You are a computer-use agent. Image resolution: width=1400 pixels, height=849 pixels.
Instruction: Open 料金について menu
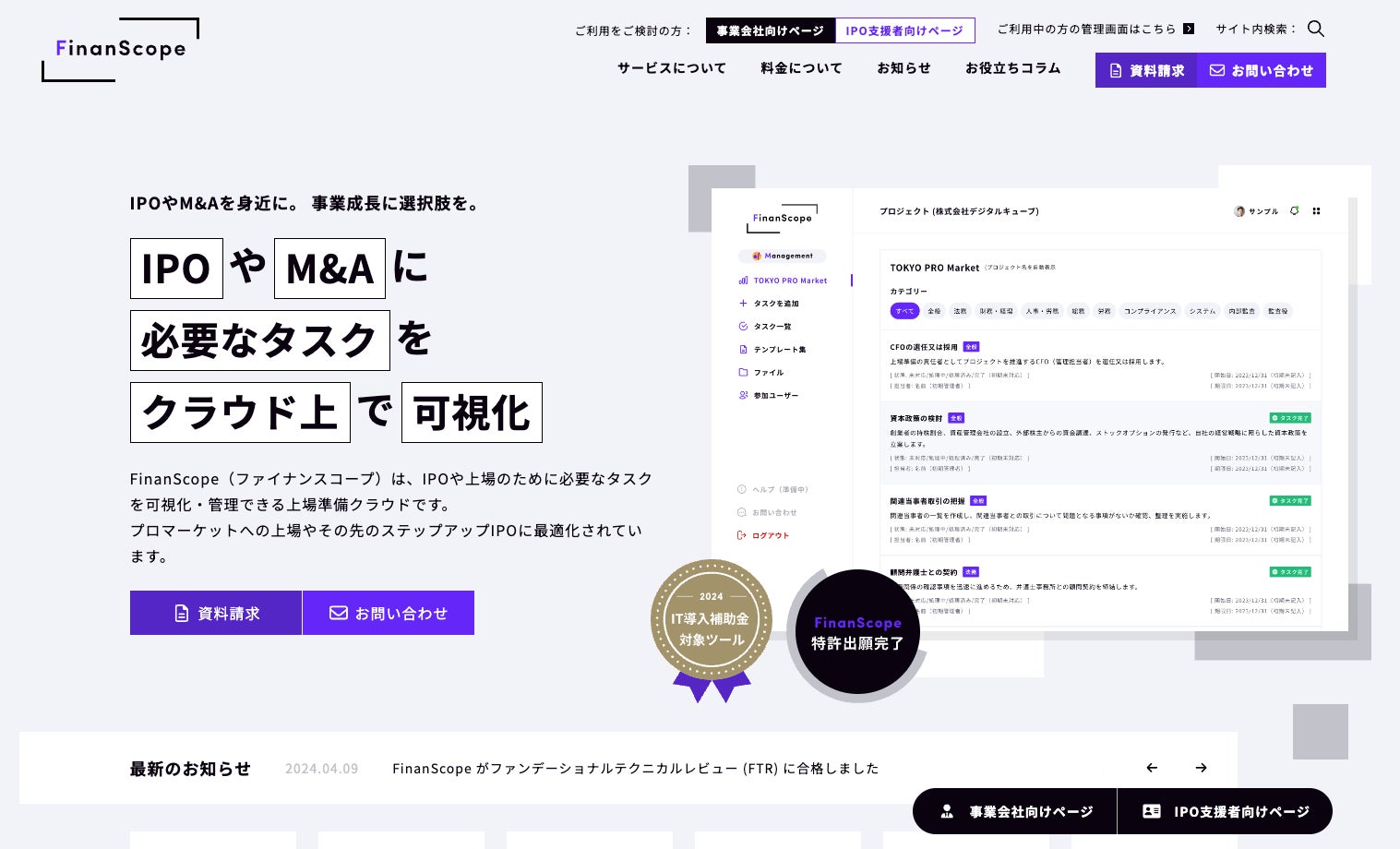pyautogui.click(x=801, y=68)
